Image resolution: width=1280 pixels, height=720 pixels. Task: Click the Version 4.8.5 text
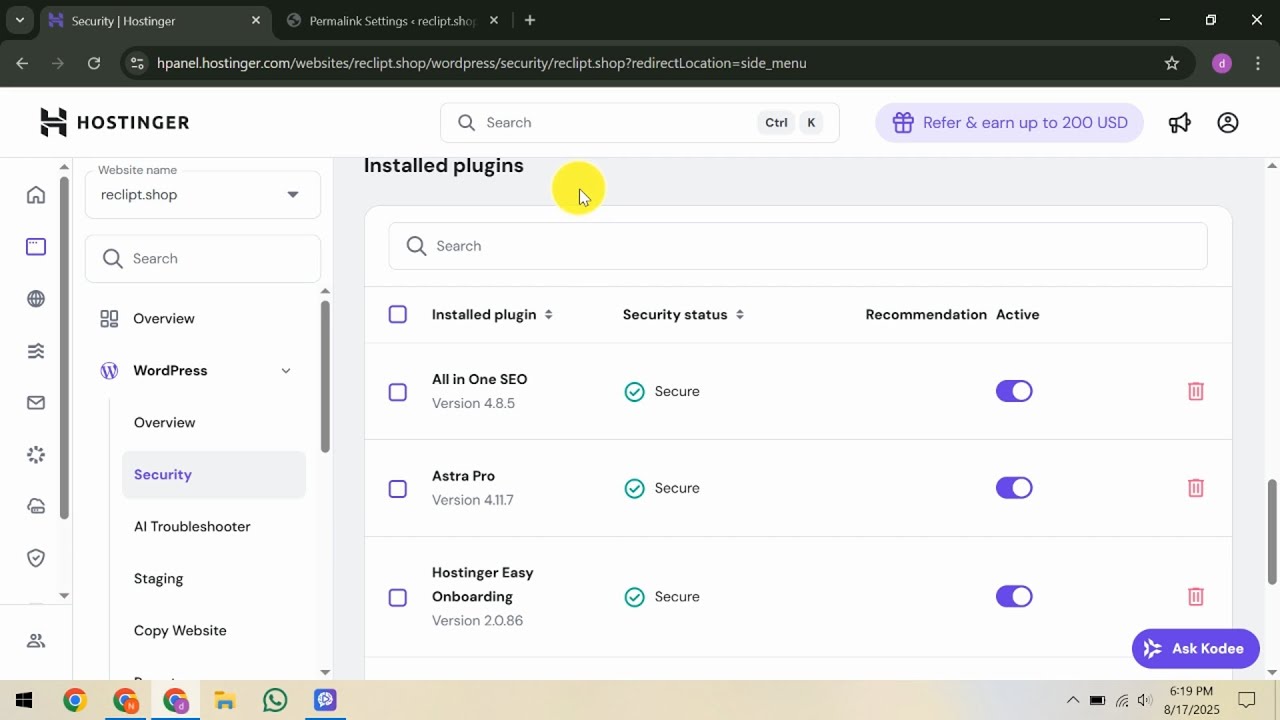pos(473,403)
